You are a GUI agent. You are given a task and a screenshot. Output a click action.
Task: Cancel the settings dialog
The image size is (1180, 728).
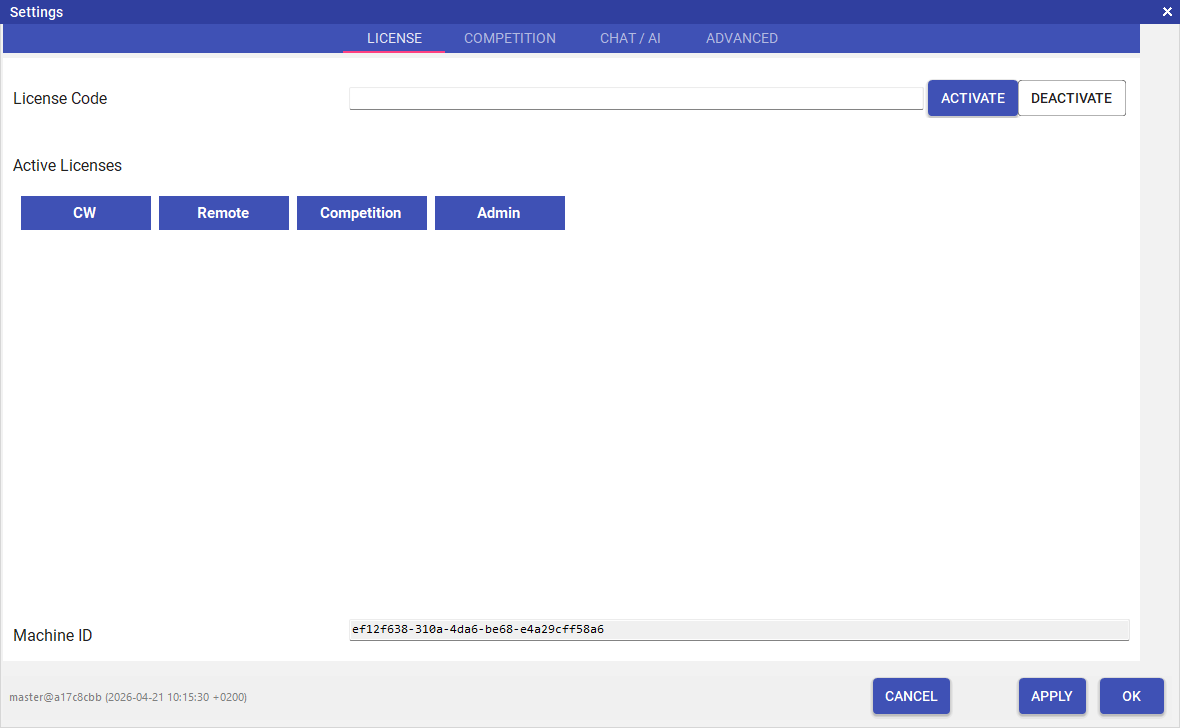coord(911,696)
